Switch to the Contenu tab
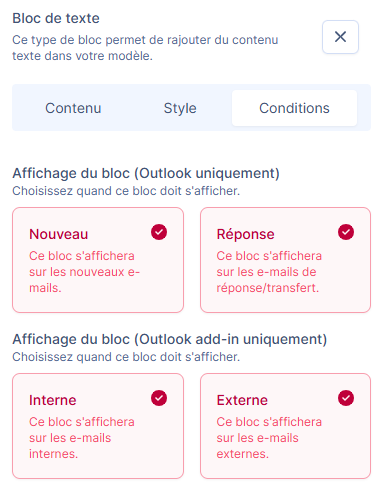This screenshot has height=489, width=380. (x=73, y=108)
